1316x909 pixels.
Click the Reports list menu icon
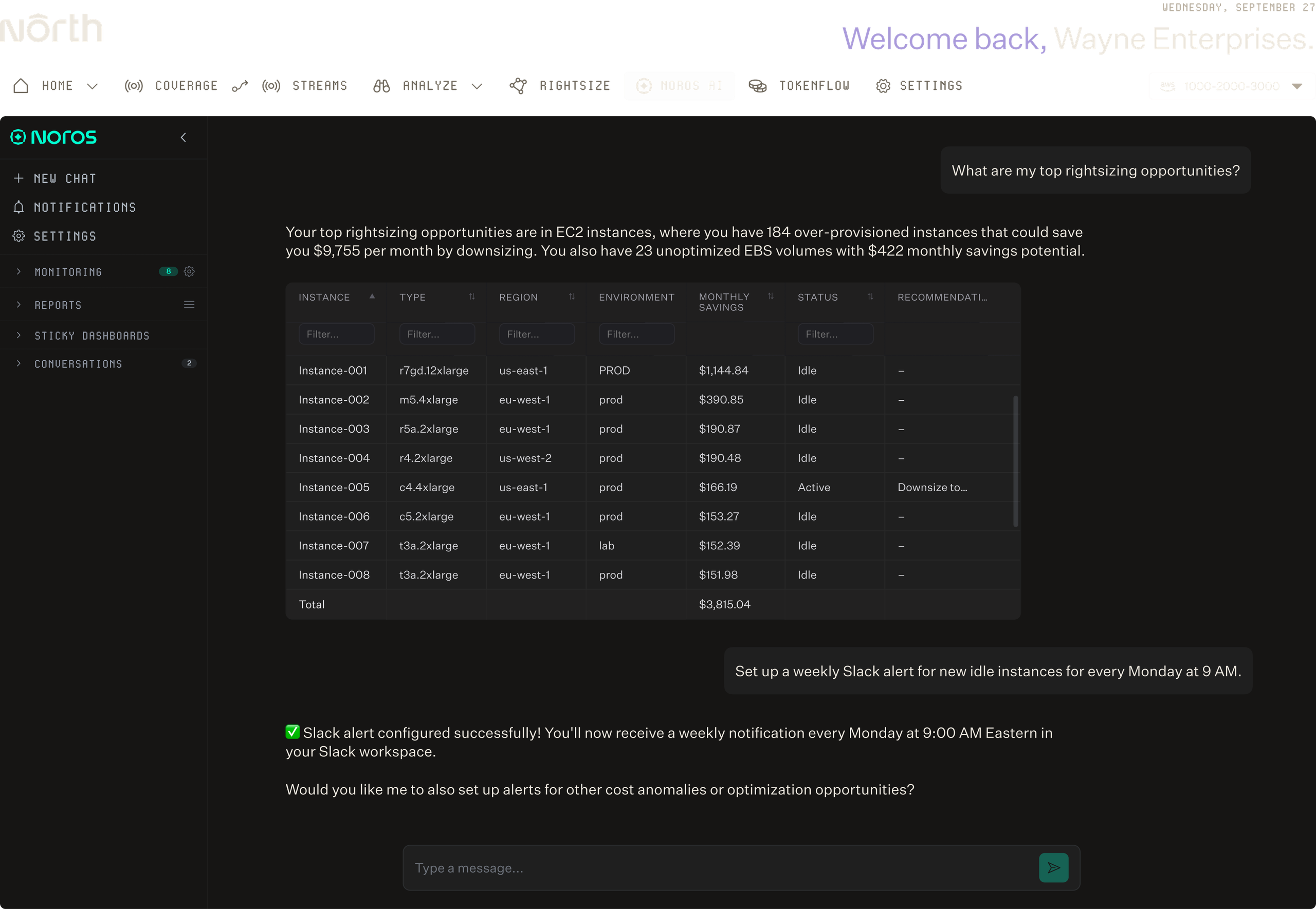(x=189, y=305)
